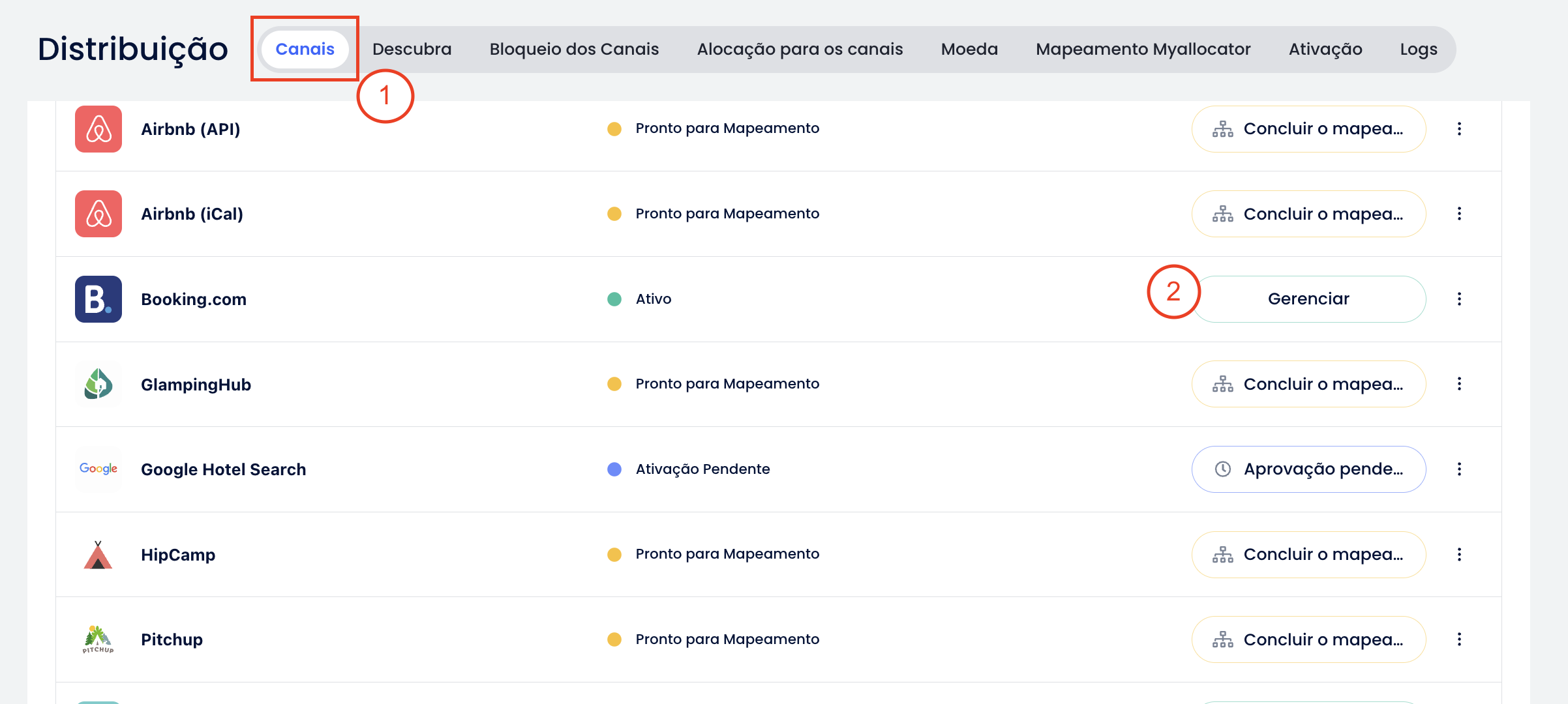This screenshot has width=1568, height=704.
Task: Switch to the Descubra tab
Action: [412, 50]
